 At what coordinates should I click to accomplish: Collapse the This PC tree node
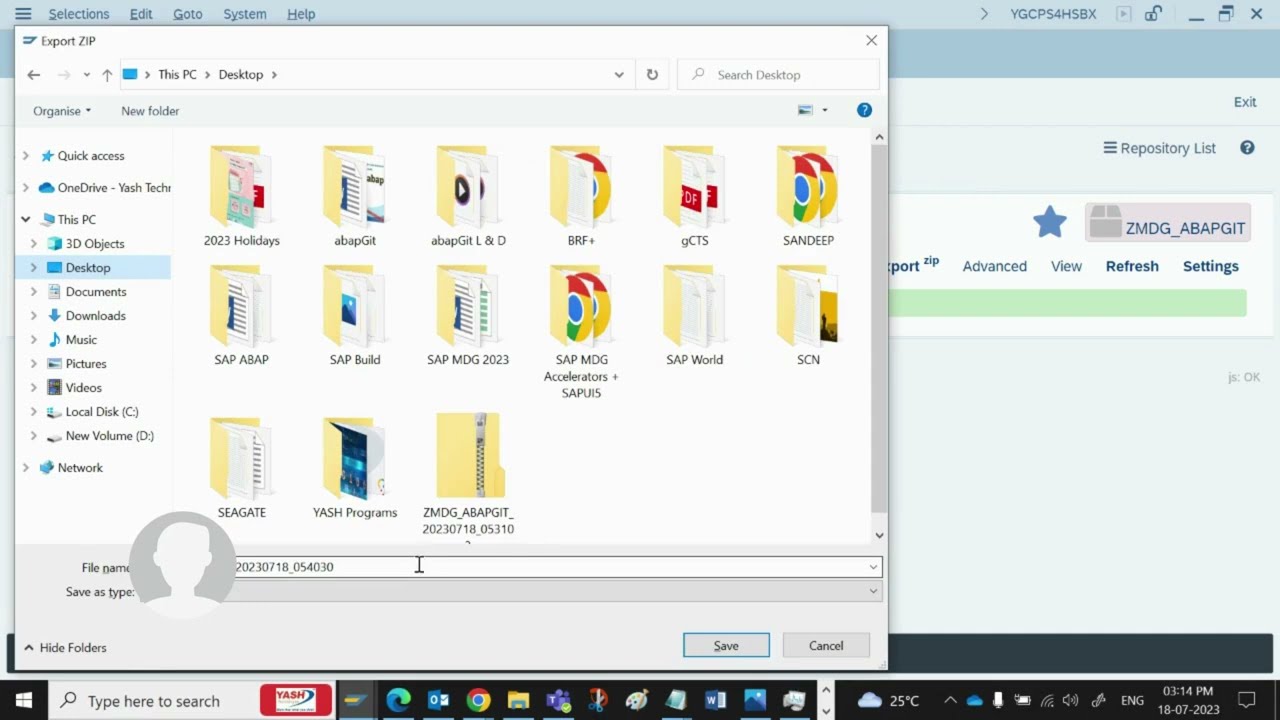click(26, 219)
